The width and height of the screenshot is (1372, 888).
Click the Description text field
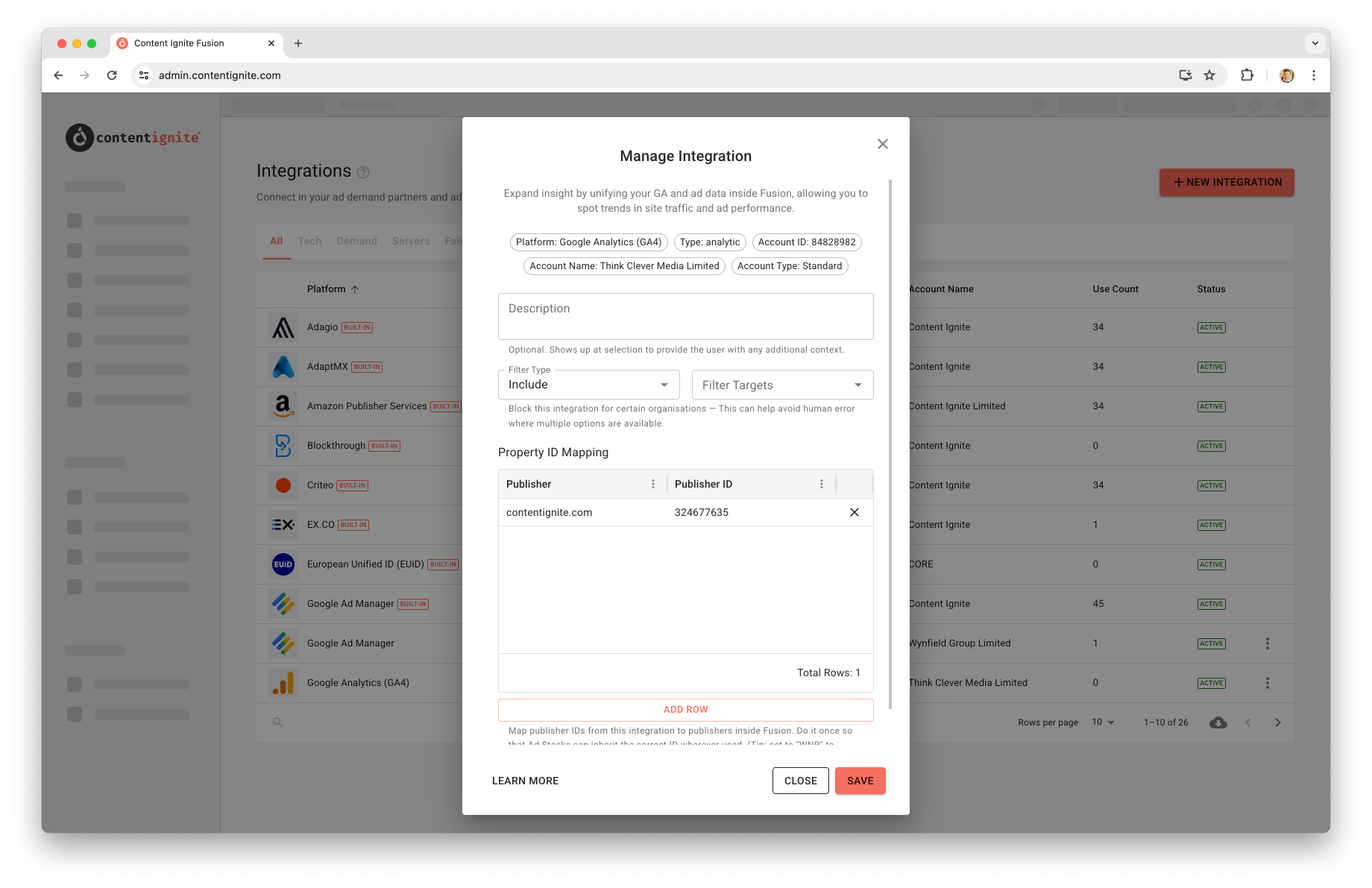[686, 316]
